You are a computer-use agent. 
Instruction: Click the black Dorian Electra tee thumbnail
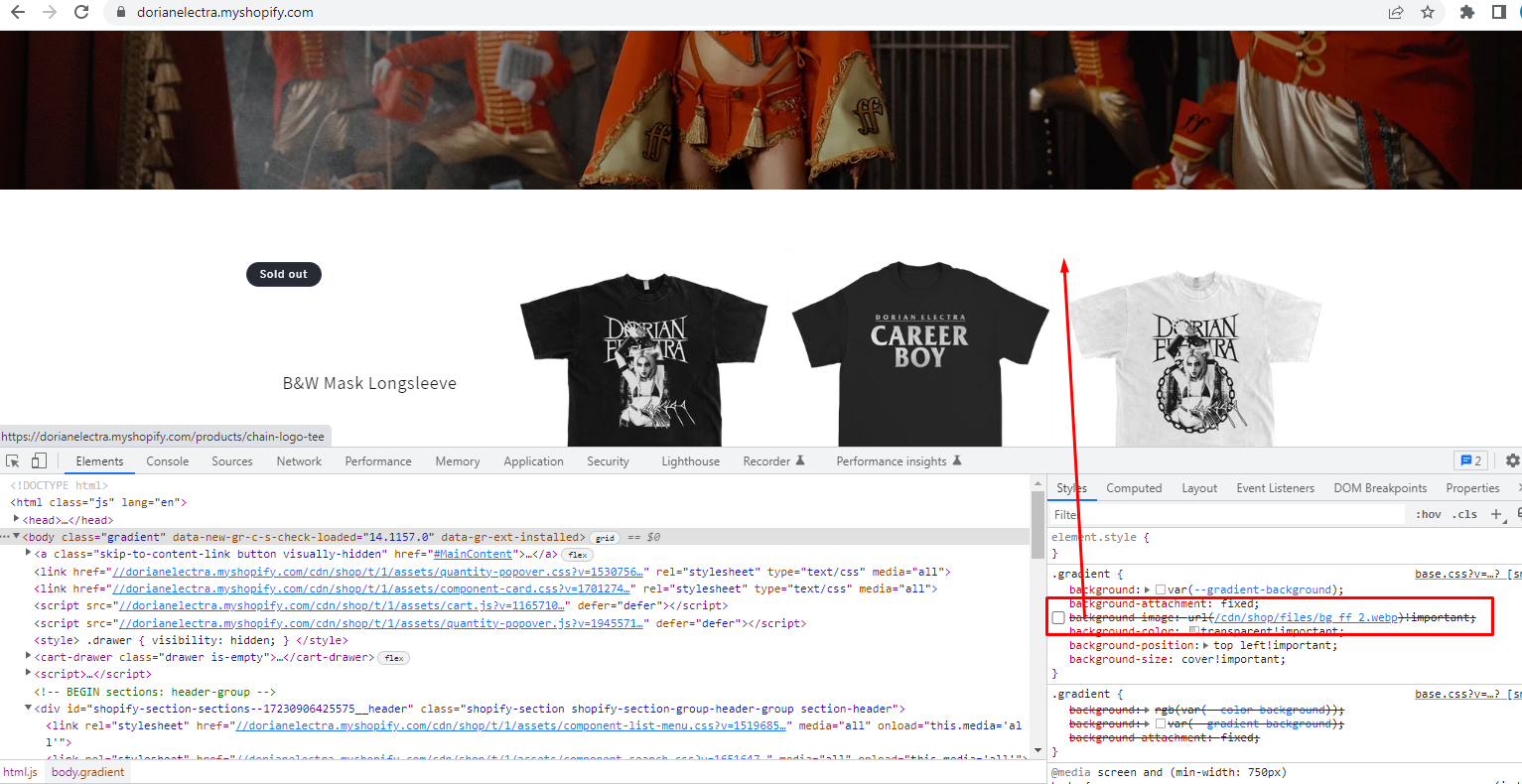click(x=644, y=359)
